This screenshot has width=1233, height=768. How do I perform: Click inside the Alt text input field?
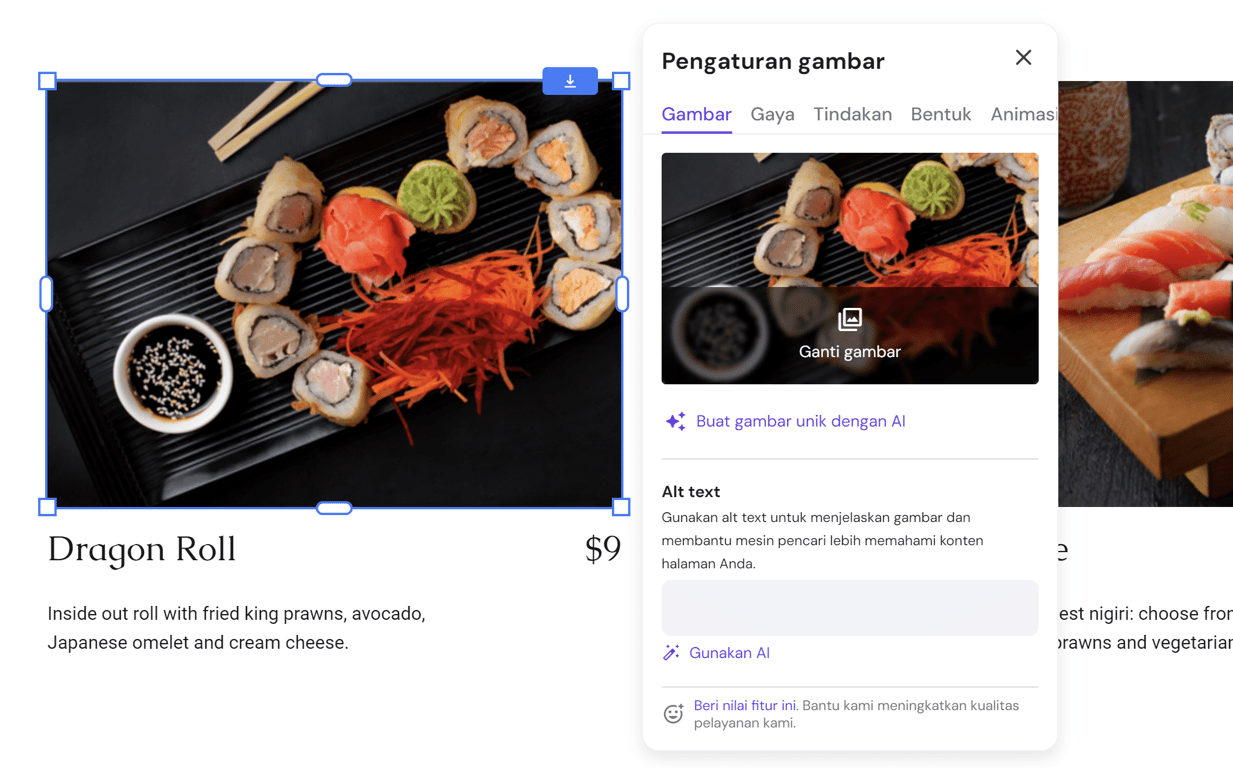(849, 608)
